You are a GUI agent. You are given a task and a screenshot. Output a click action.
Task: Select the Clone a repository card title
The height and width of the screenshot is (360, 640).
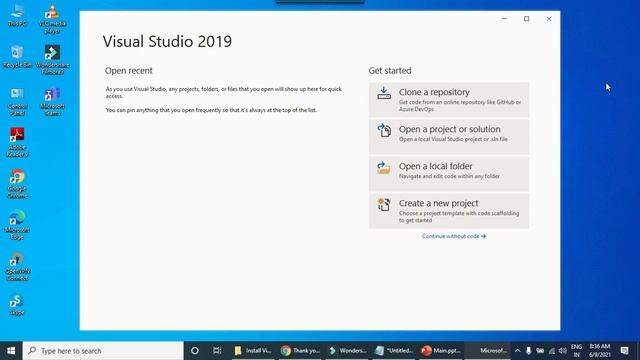[x=434, y=92]
